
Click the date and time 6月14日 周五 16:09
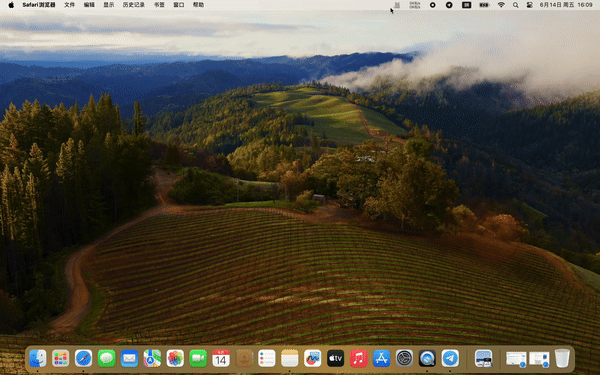(x=566, y=5)
